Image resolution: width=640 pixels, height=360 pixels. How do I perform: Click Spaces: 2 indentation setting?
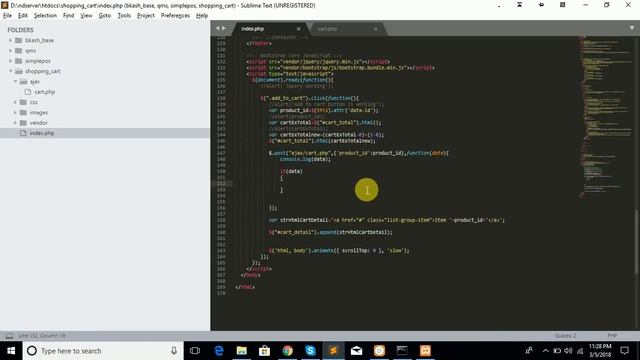click(565, 336)
